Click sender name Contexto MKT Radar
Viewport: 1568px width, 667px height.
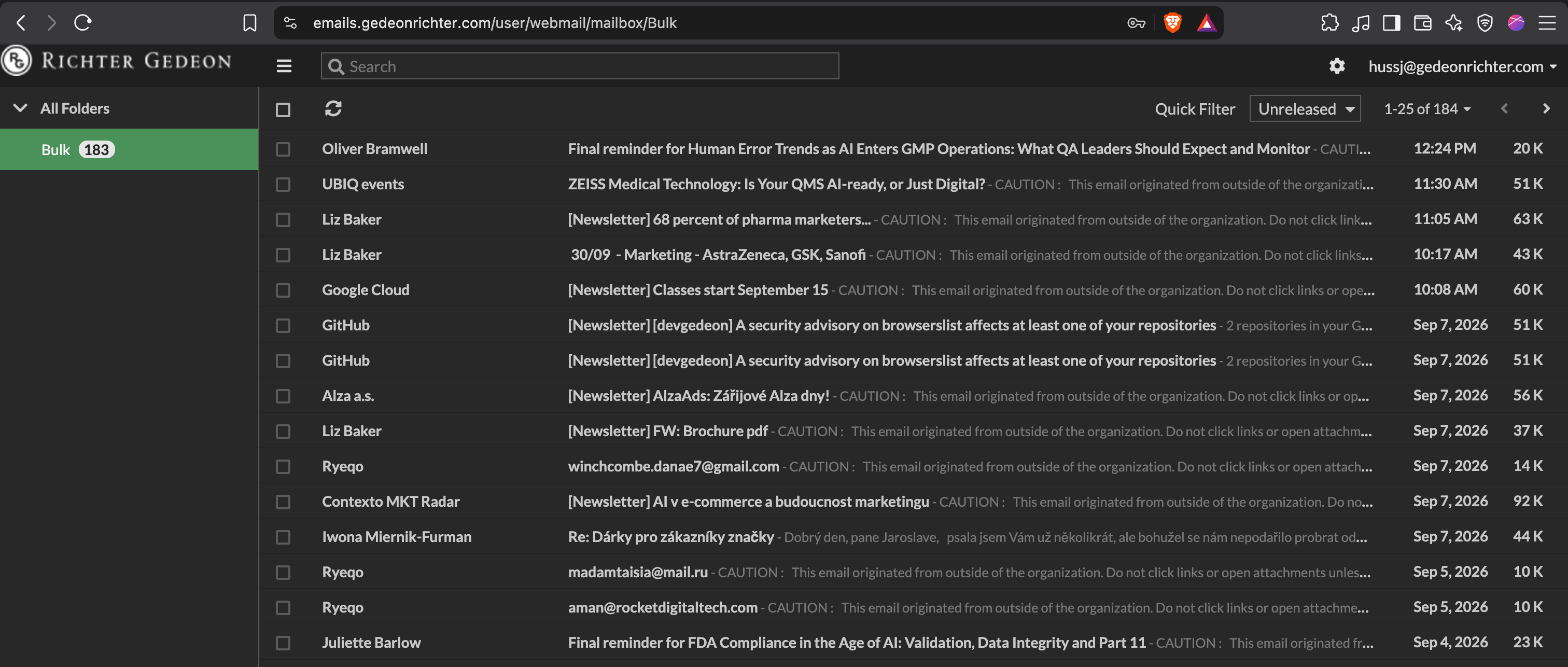pyautogui.click(x=390, y=502)
